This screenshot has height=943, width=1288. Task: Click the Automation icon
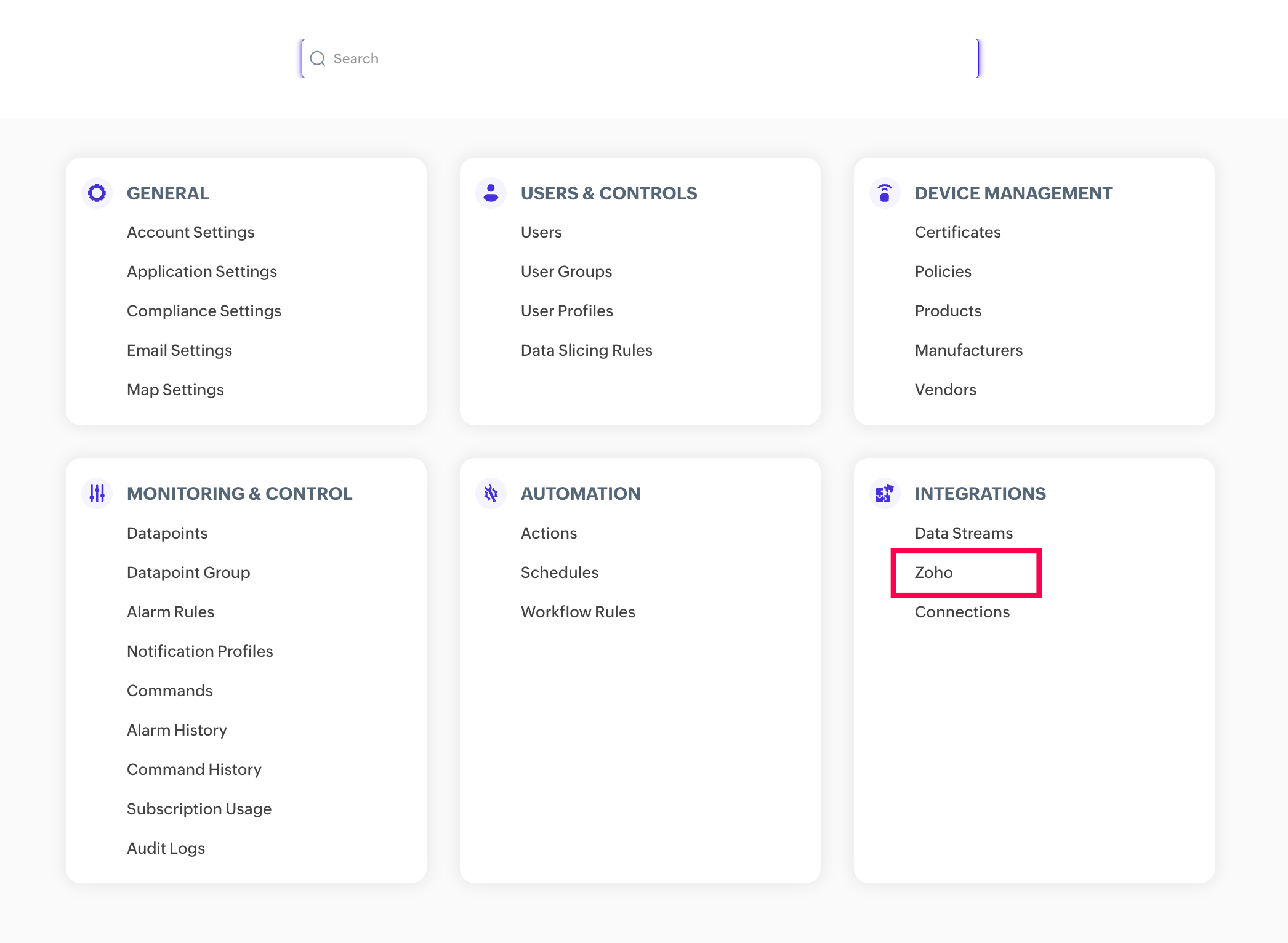tap(491, 494)
